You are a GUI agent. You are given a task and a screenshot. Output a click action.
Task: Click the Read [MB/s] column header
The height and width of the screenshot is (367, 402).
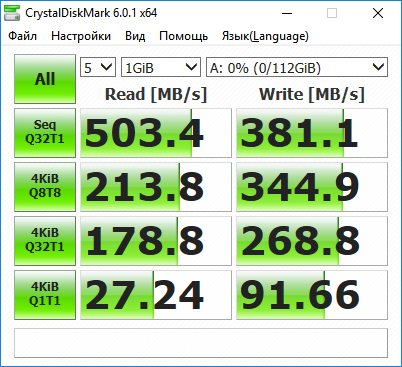156,94
